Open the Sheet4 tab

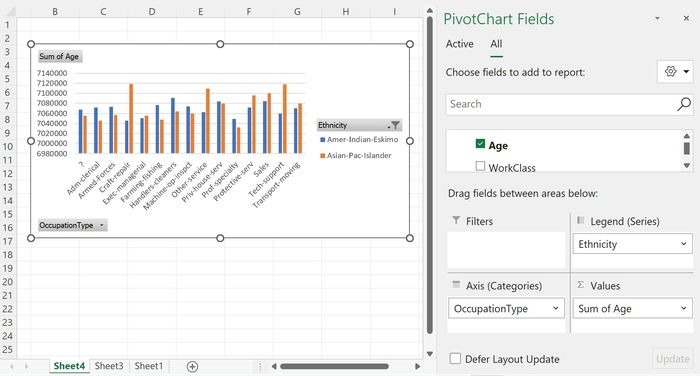[x=69, y=366]
